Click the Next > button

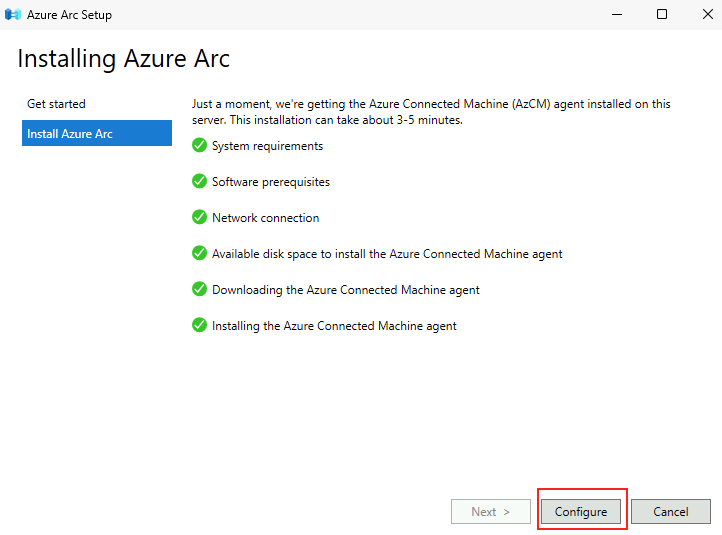(x=491, y=512)
